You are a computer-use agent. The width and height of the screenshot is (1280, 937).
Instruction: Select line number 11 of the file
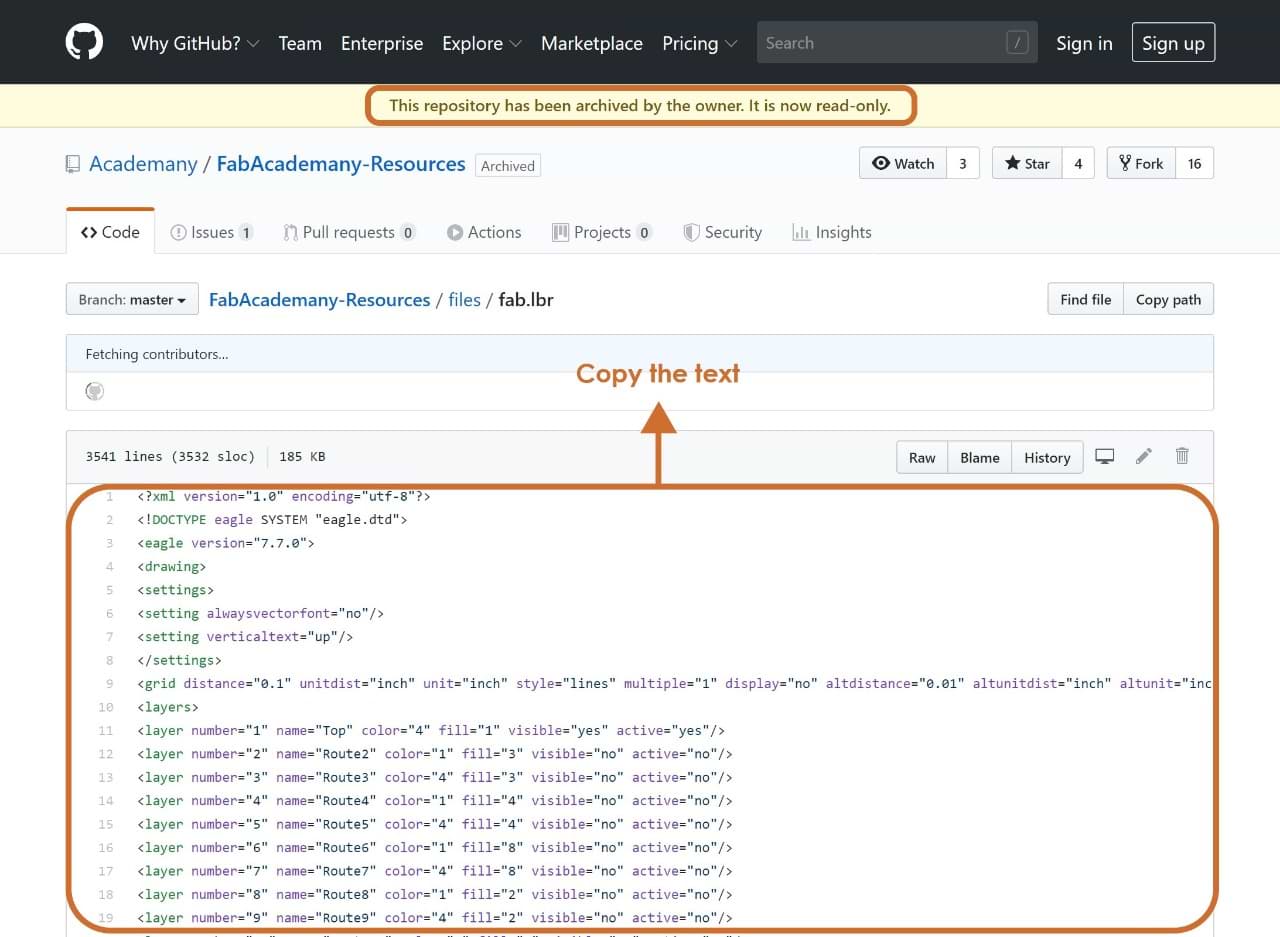(106, 730)
